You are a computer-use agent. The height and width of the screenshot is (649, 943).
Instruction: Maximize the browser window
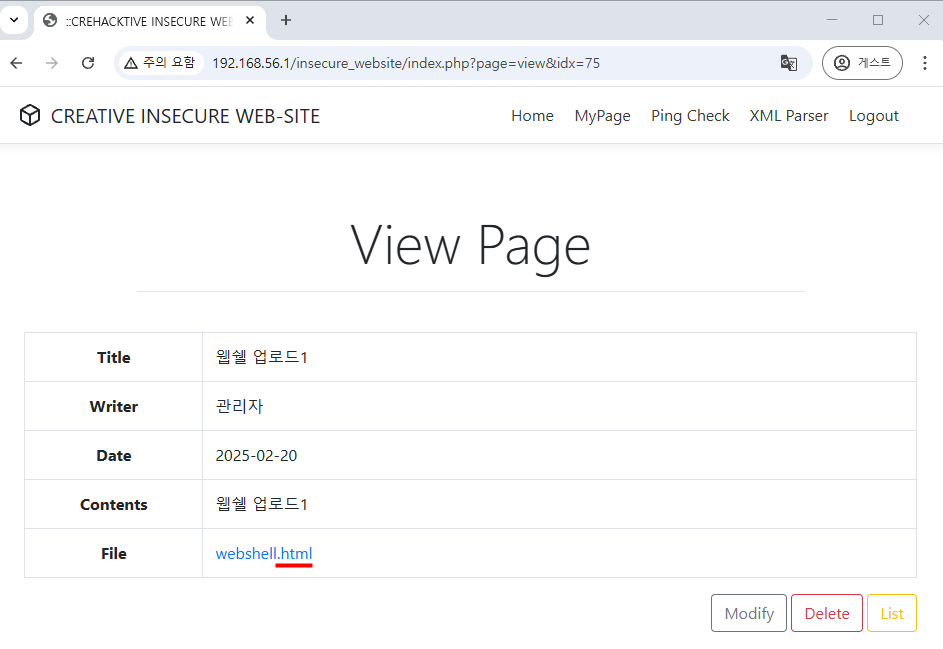tap(878, 20)
